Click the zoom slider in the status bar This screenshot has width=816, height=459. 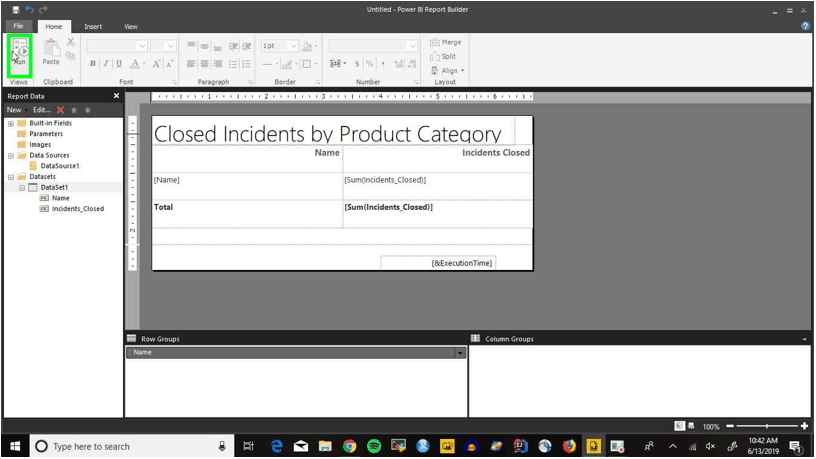click(767, 426)
